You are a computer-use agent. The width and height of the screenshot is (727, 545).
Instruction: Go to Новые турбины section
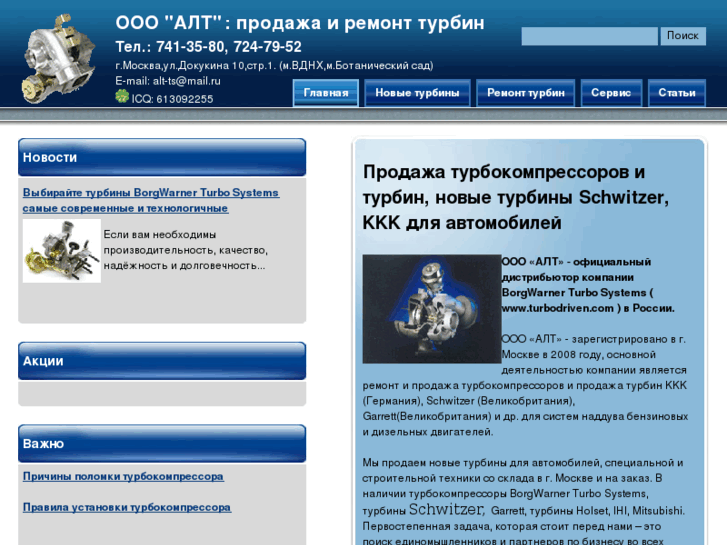point(417,93)
